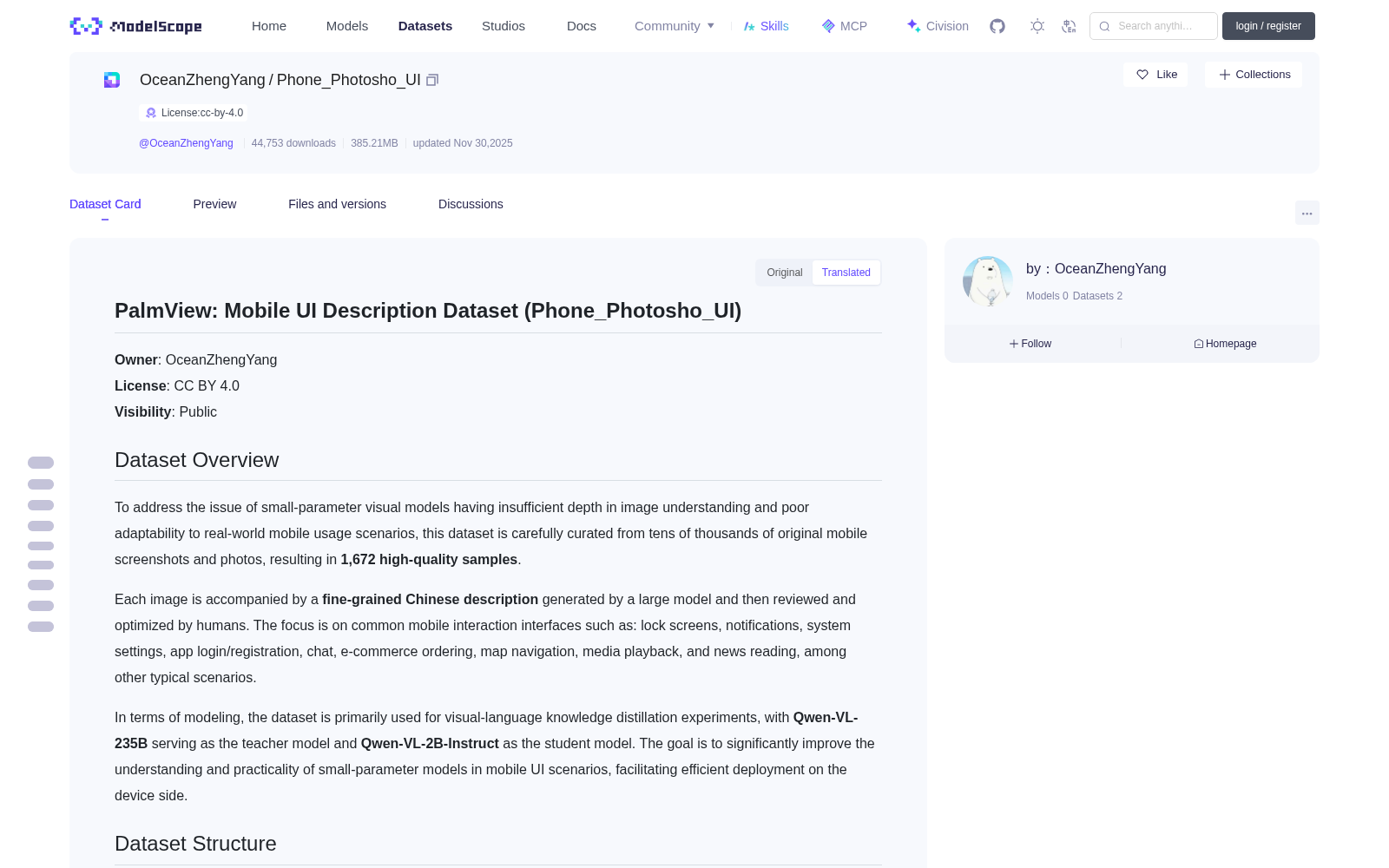1389x868 pixels.
Task: Click the Skills sparkle icon link
Action: (766, 26)
